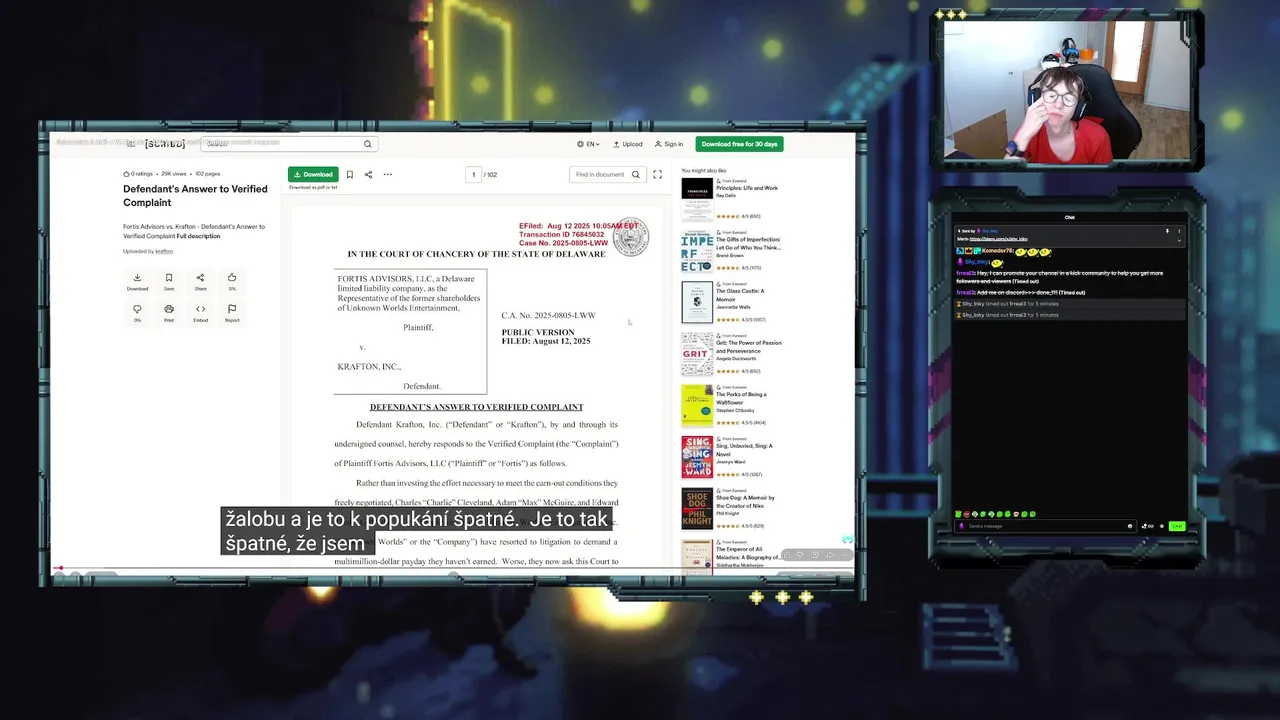
Task: Share the document using the toolbar share icon
Action: coord(368,174)
